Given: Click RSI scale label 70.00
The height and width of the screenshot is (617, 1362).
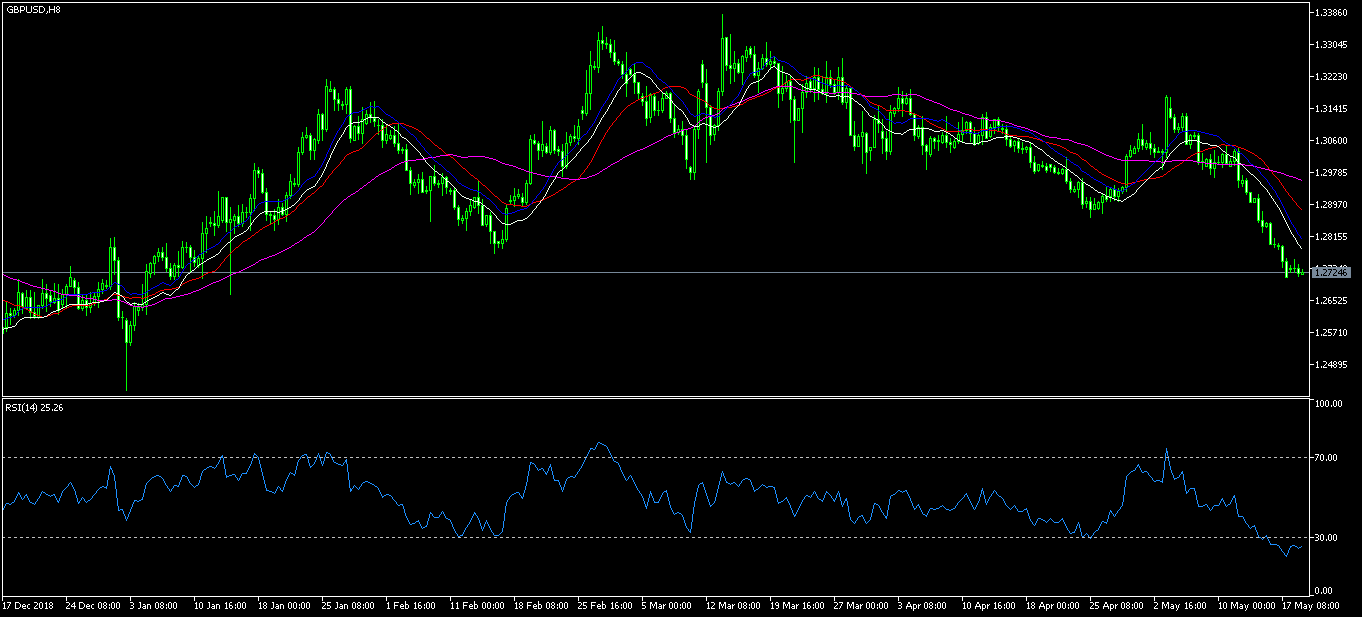Looking at the screenshot, I should click(x=1326, y=458).
